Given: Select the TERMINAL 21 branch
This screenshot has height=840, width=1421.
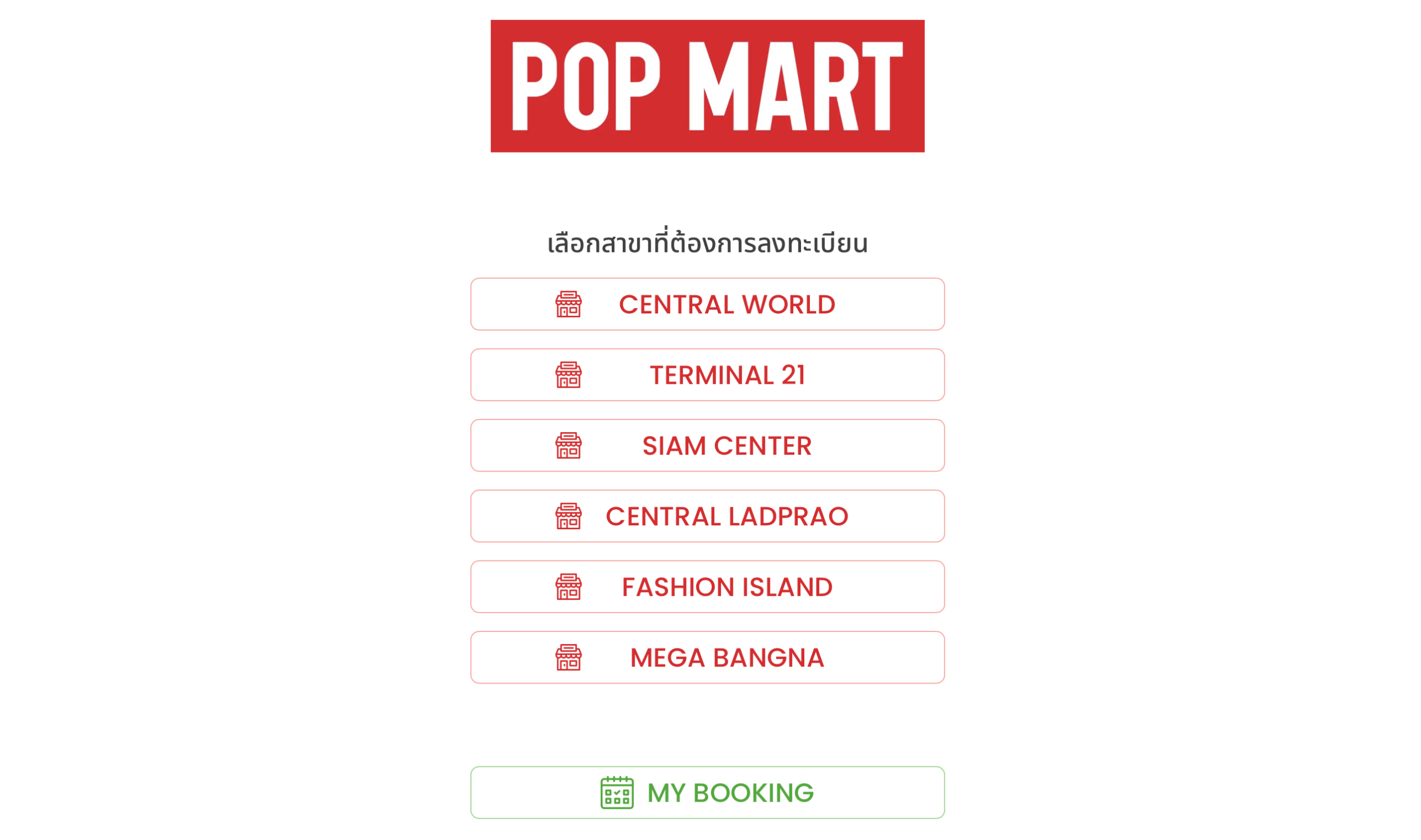Looking at the screenshot, I should 708,374.
